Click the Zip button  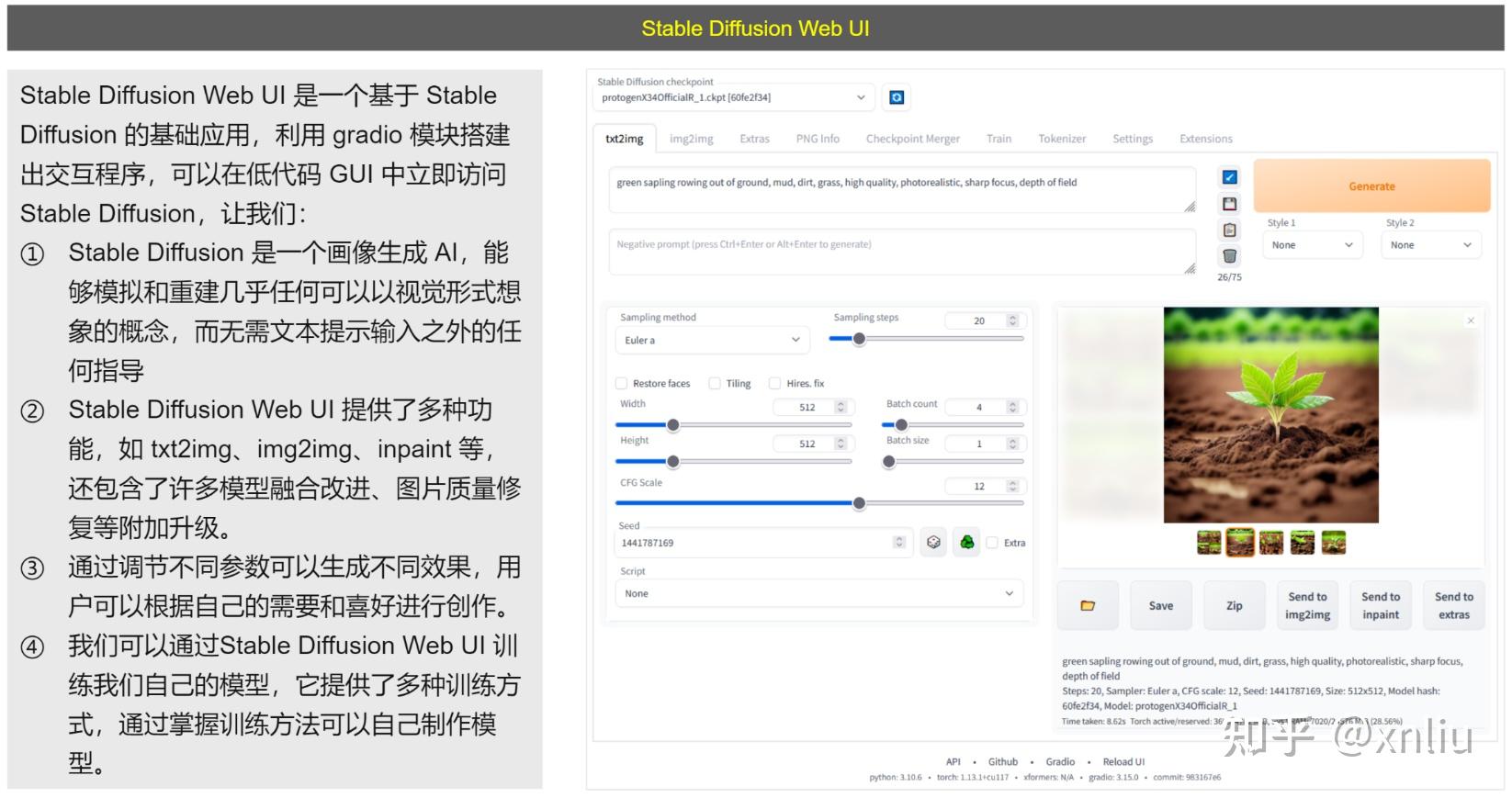coord(1235,606)
